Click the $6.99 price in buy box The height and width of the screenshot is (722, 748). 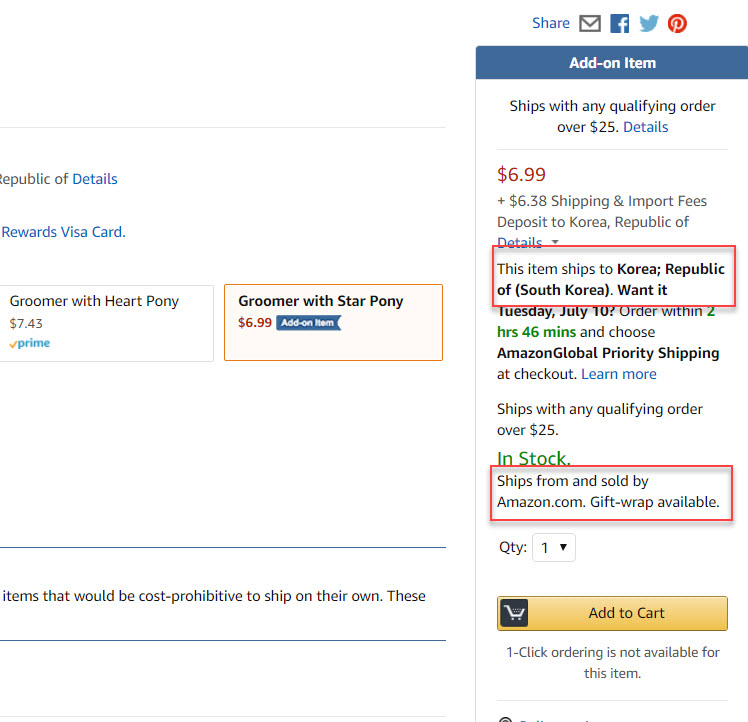pyautogui.click(x=521, y=174)
